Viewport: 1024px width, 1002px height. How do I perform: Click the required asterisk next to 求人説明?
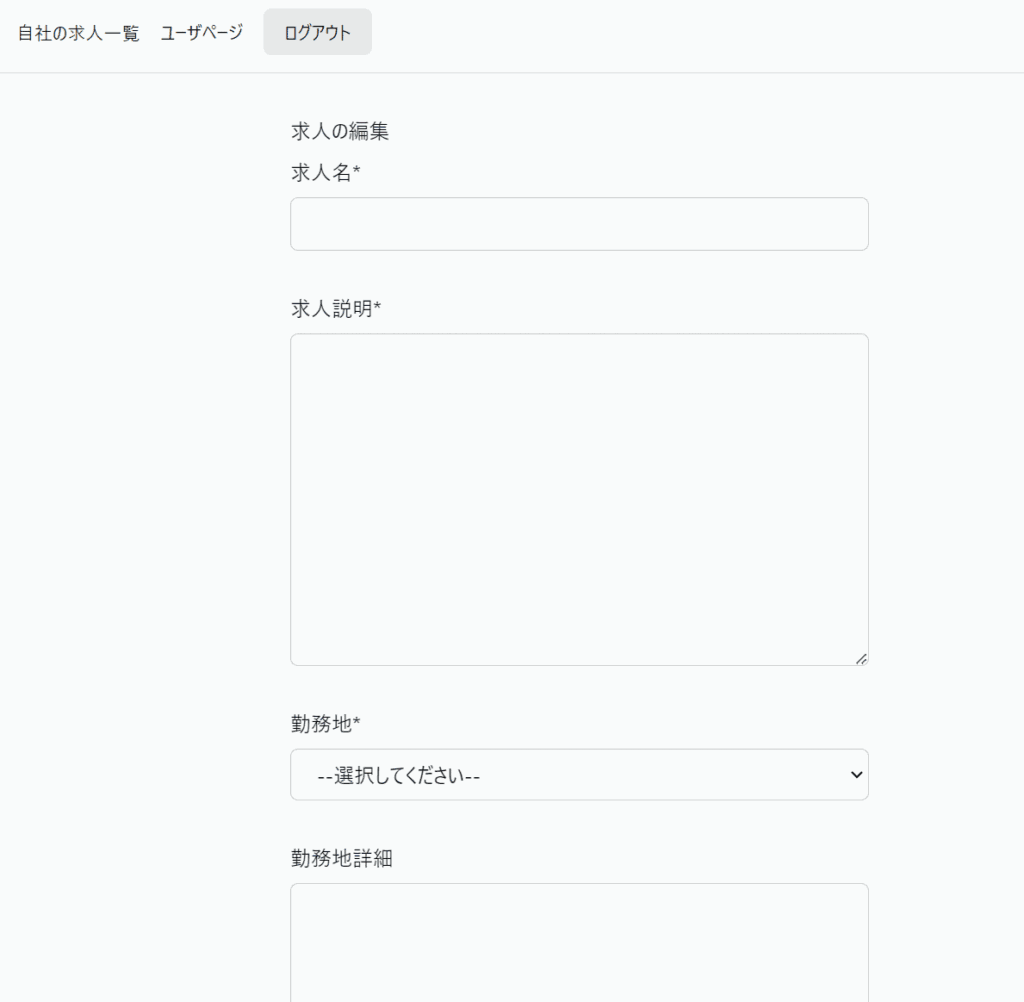[x=378, y=308]
